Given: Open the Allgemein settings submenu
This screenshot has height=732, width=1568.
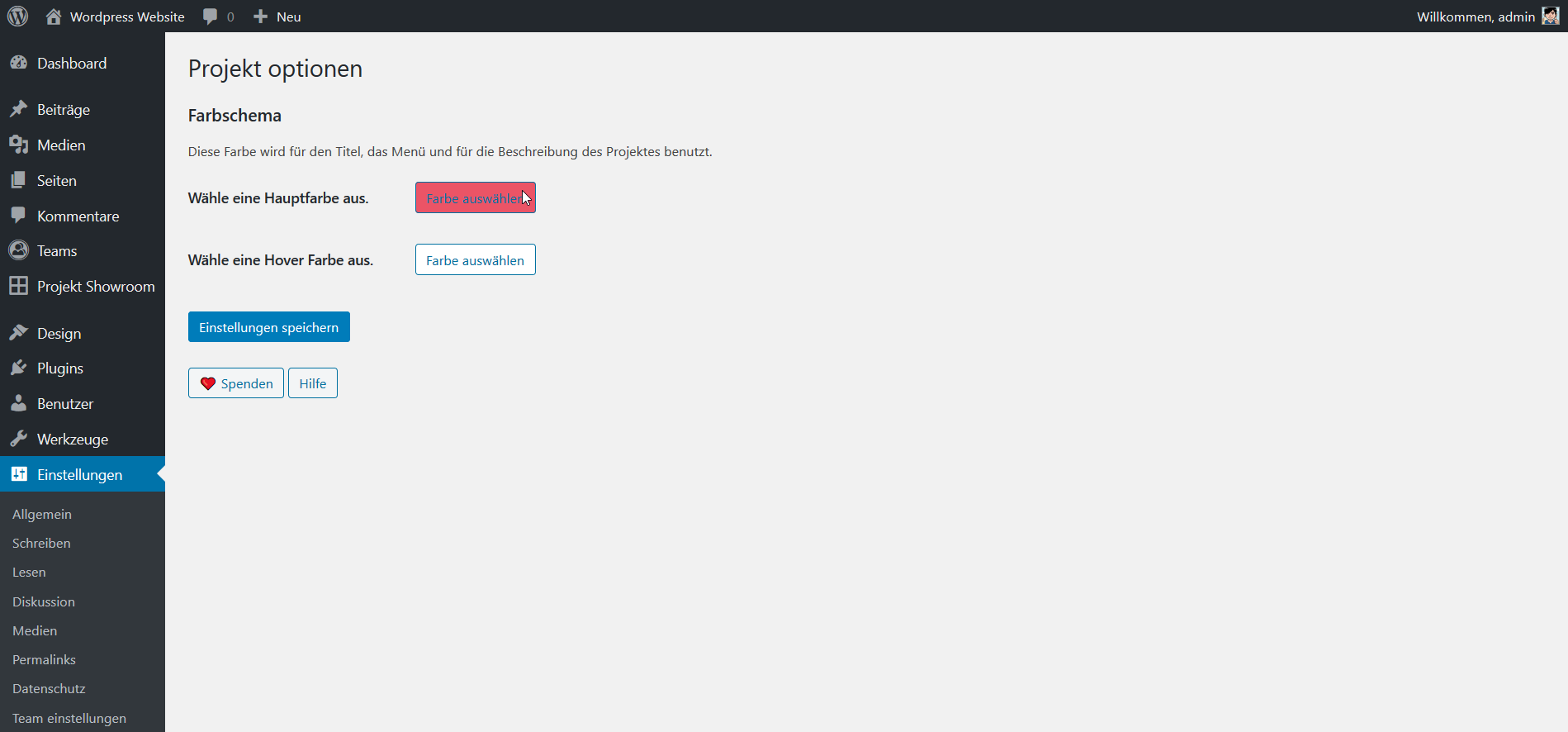Looking at the screenshot, I should (42, 514).
